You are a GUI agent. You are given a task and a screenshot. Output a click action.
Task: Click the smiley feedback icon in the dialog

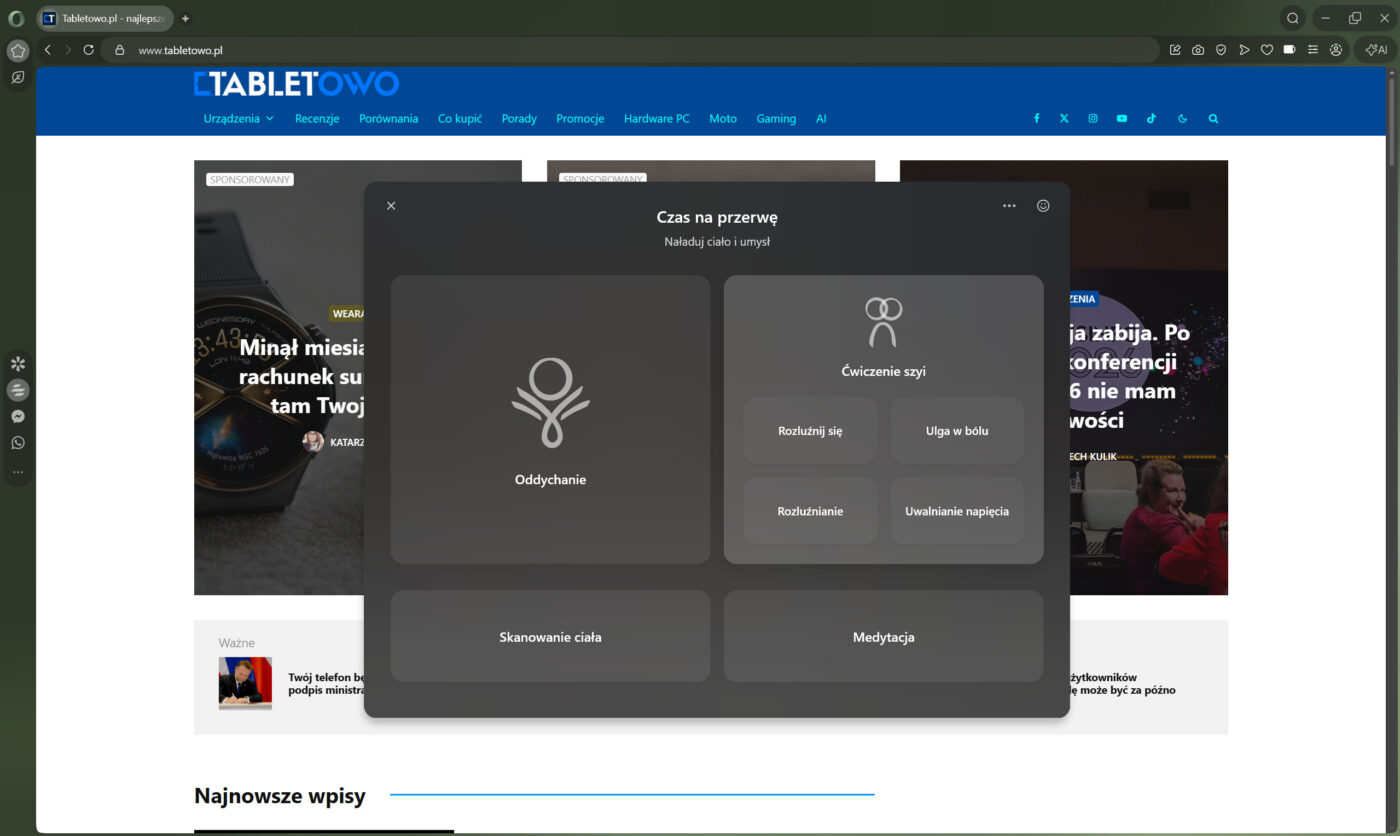click(1043, 206)
